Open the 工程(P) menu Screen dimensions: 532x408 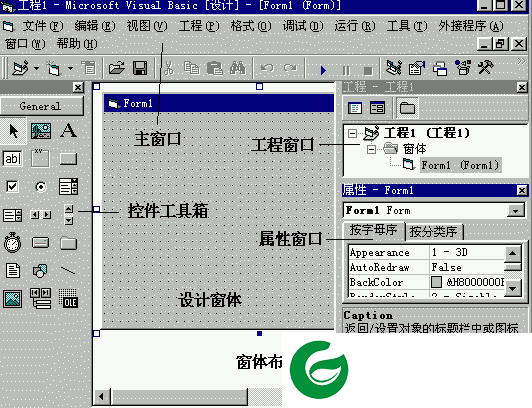[x=199, y=26]
